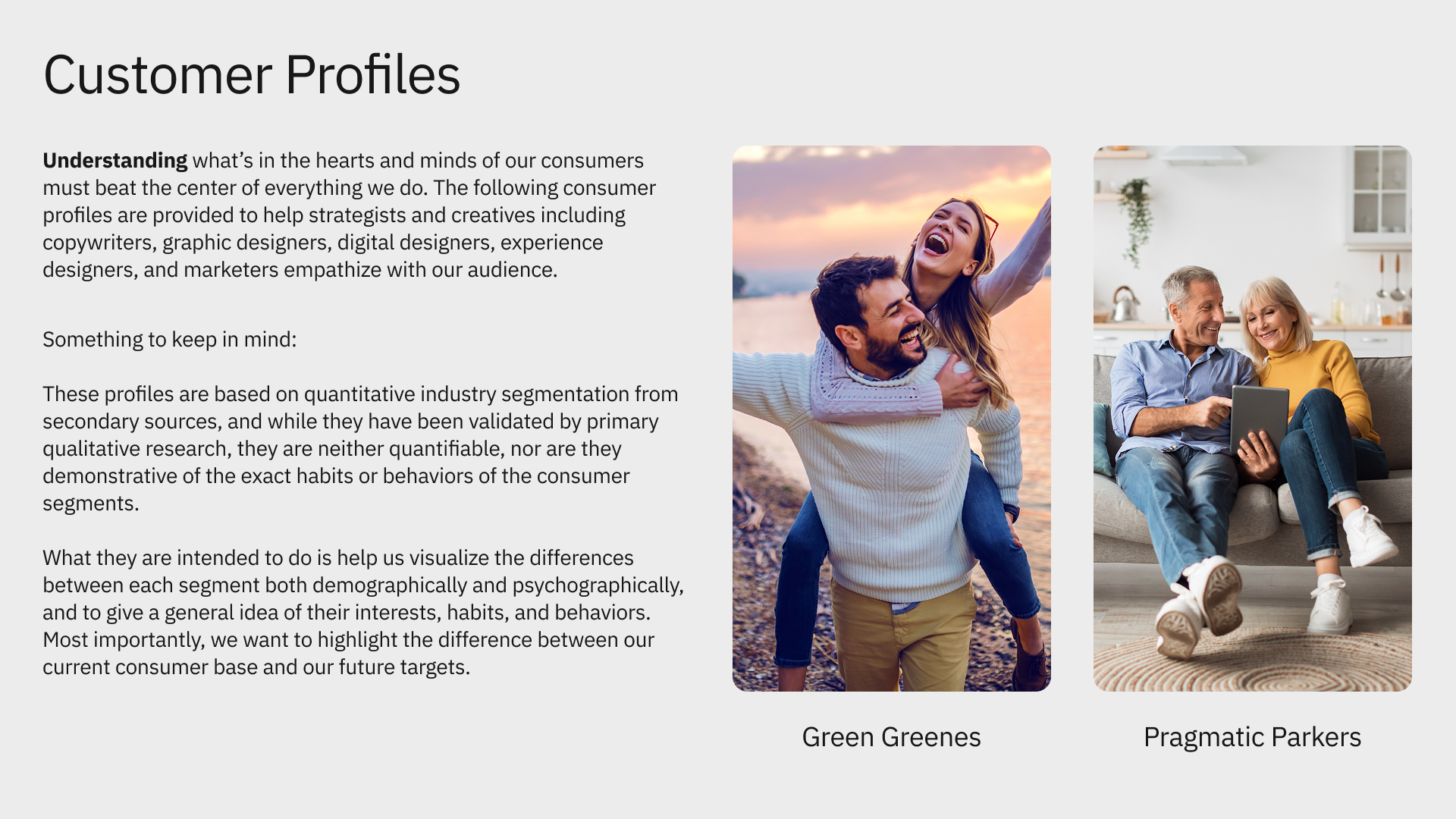Screen dimensions: 1456x819
Task: Click the word 'segments.' ending second paragraph
Action: pyautogui.click(x=90, y=504)
